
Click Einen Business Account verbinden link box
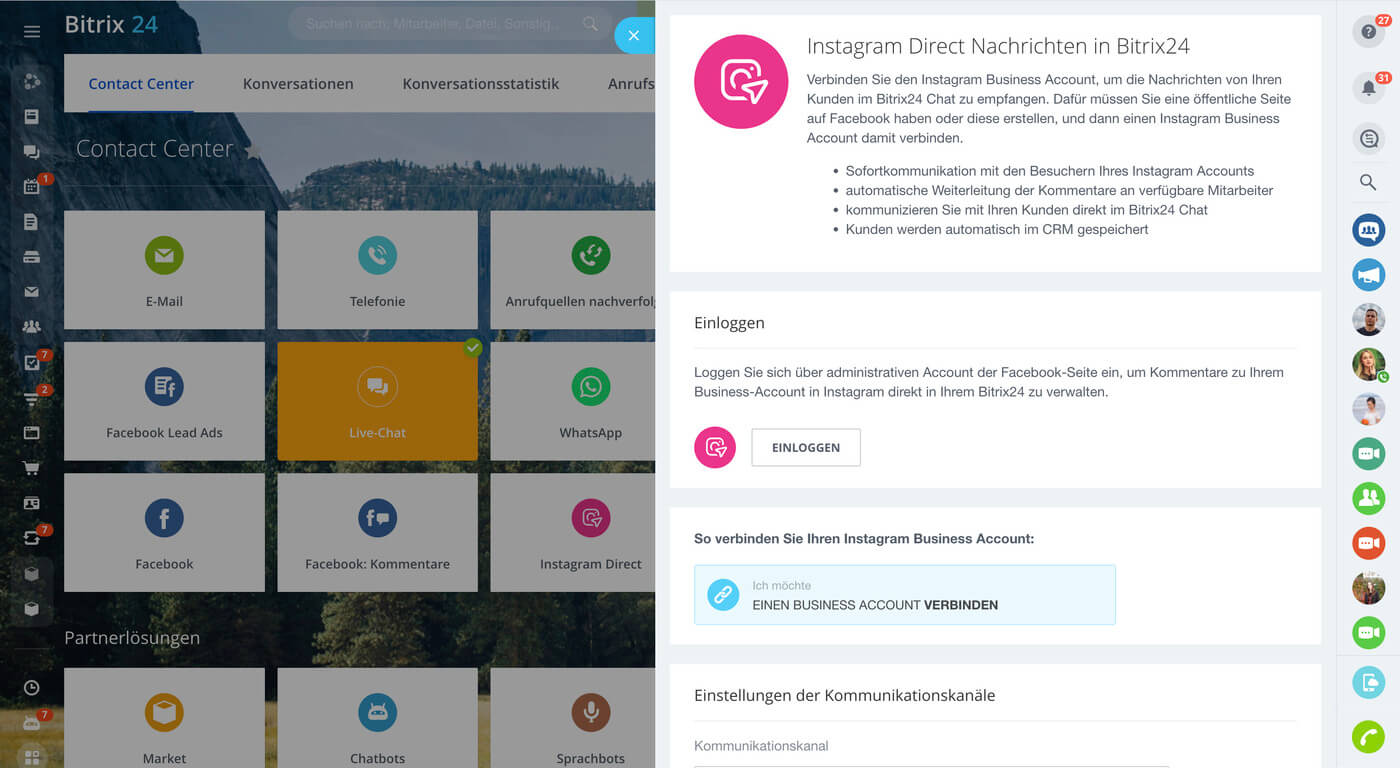click(905, 595)
